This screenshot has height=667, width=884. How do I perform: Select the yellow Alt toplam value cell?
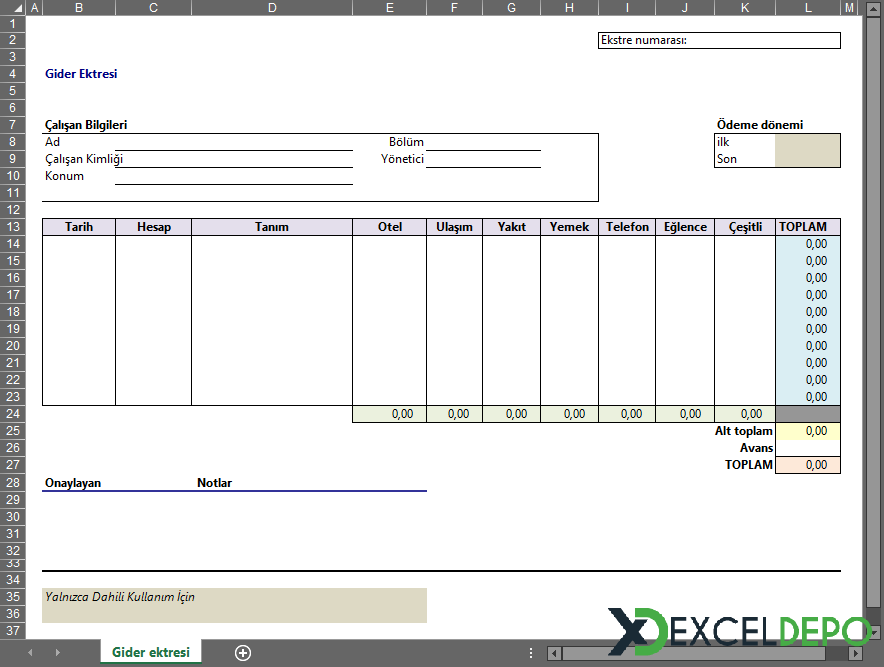coord(807,431)
